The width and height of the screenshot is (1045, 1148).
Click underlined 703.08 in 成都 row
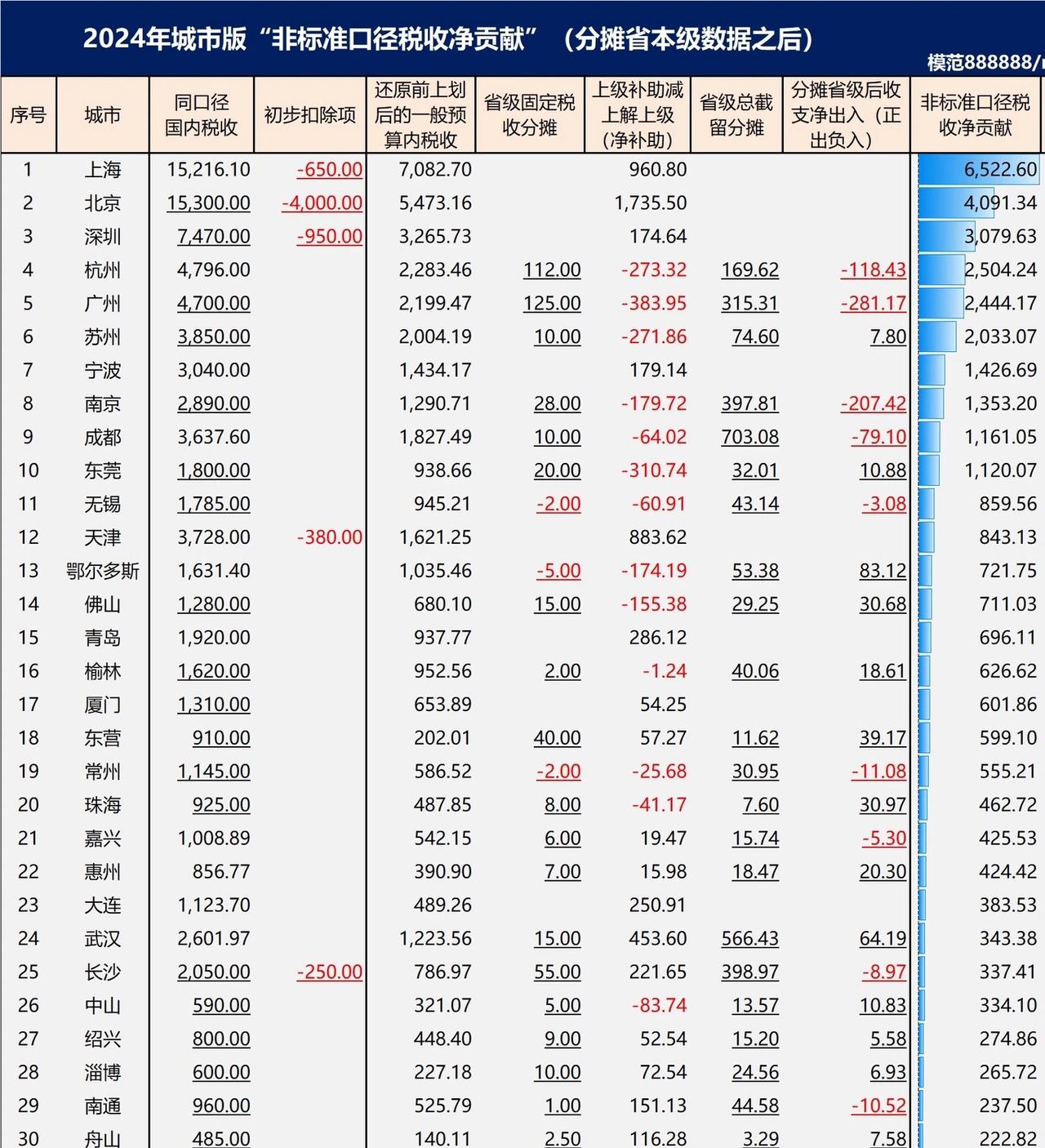(x=749, y=438)
